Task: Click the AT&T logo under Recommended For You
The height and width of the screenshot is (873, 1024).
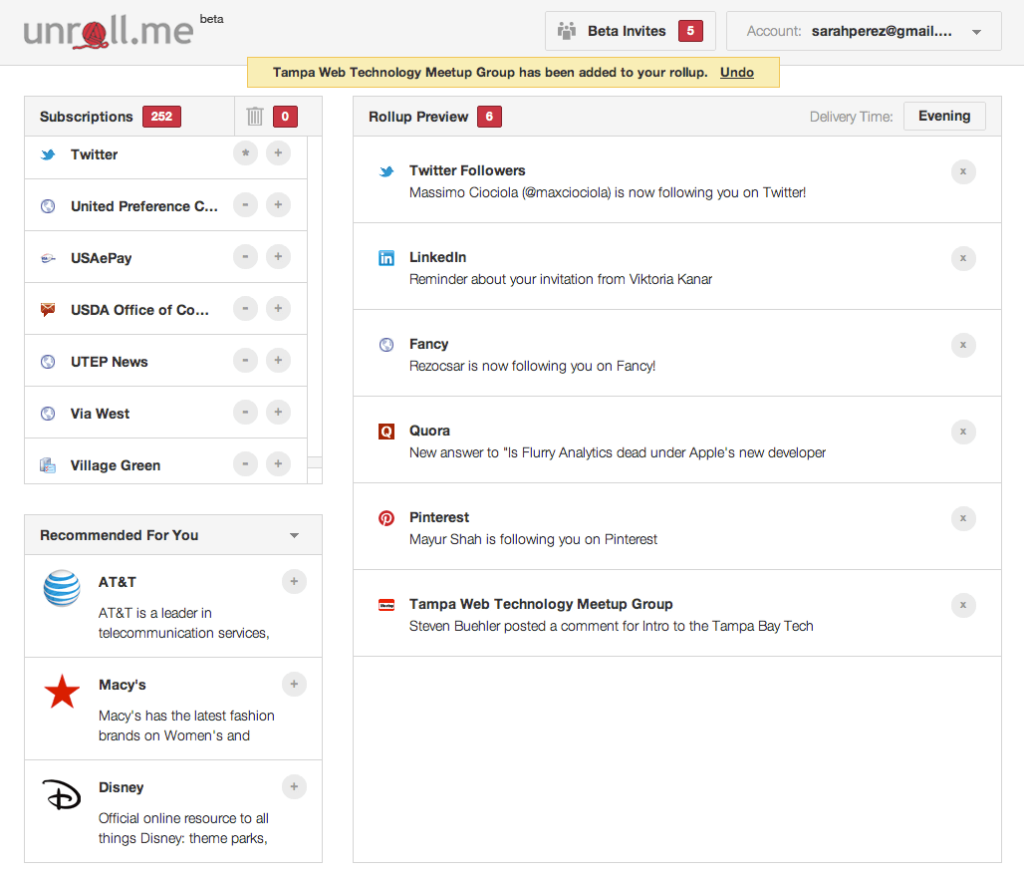Action: pos(61,590)
